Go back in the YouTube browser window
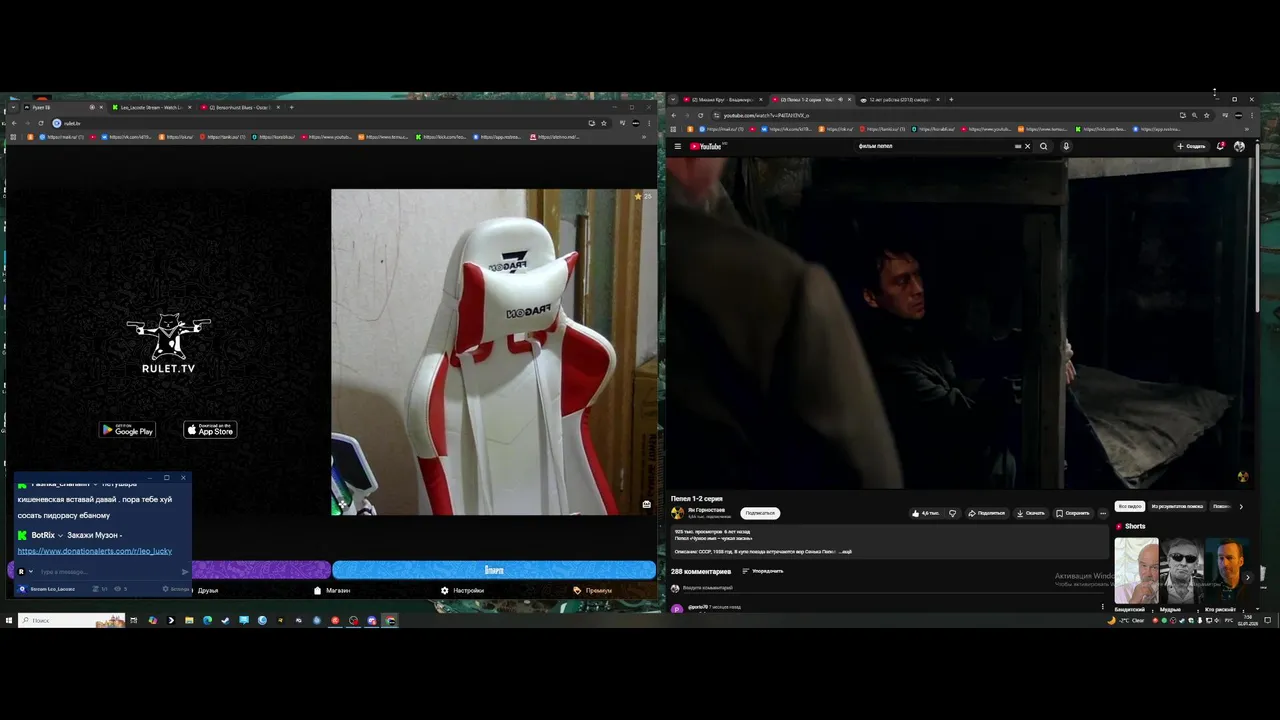This screenshot has height=720, width=1280. click(673, 115)
